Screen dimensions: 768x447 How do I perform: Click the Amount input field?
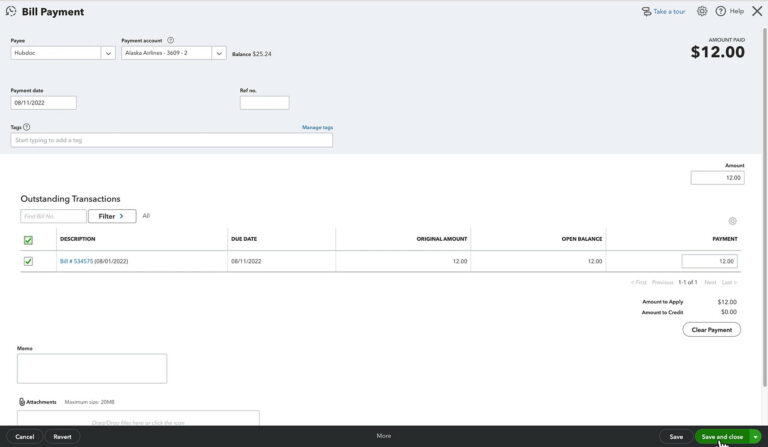[x=718, y=178]
